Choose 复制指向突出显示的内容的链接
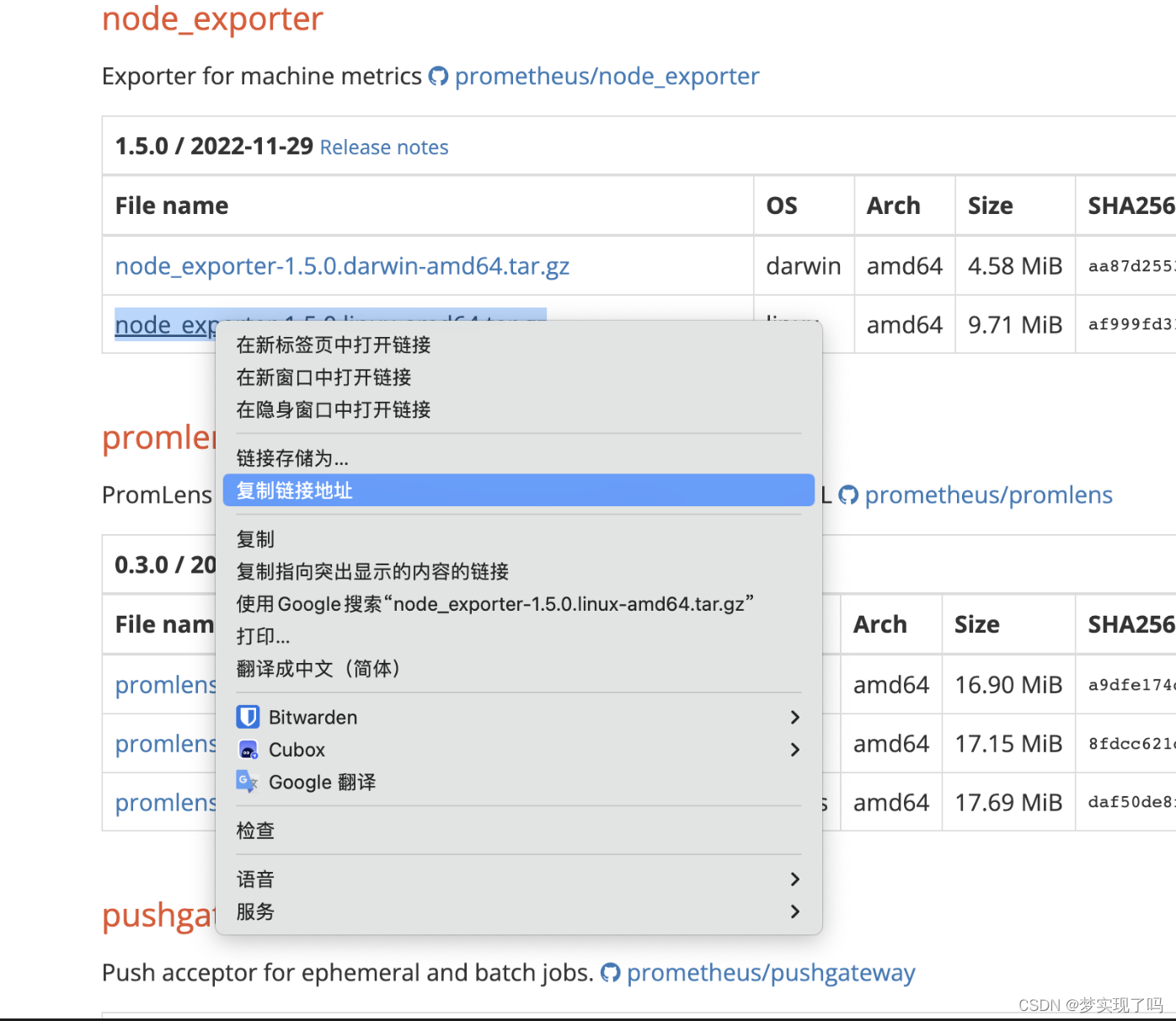 (x=518, y=571)
